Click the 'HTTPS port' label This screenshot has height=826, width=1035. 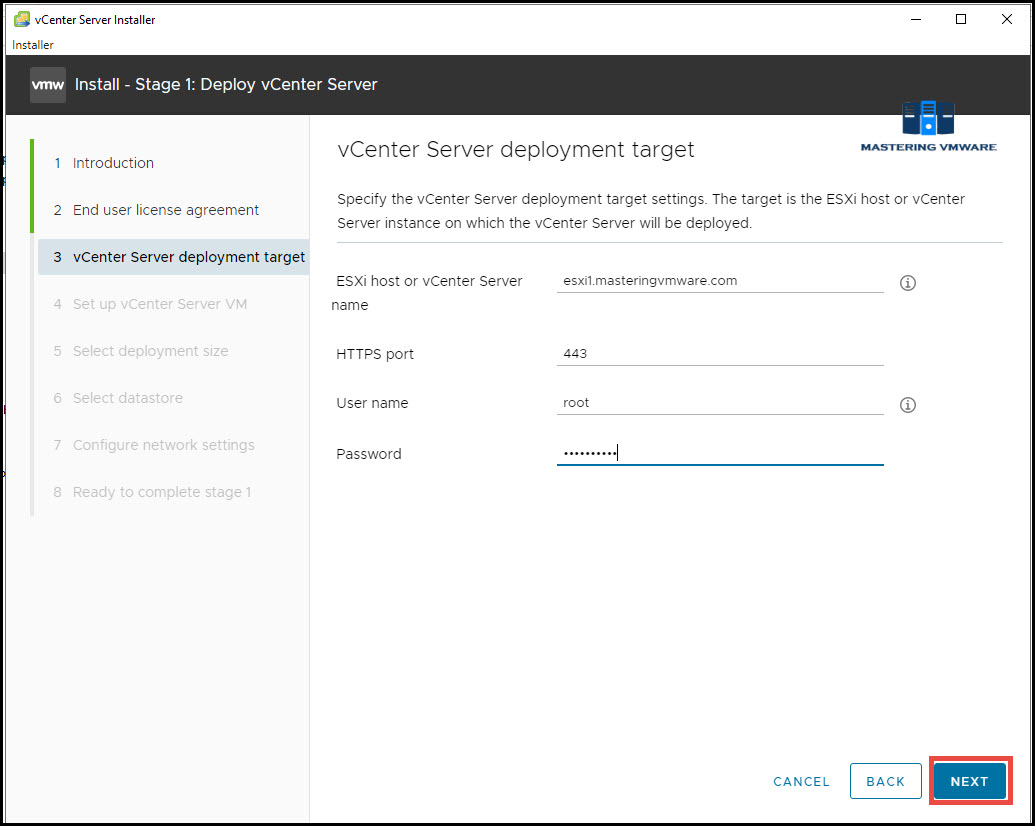point(375,354)
